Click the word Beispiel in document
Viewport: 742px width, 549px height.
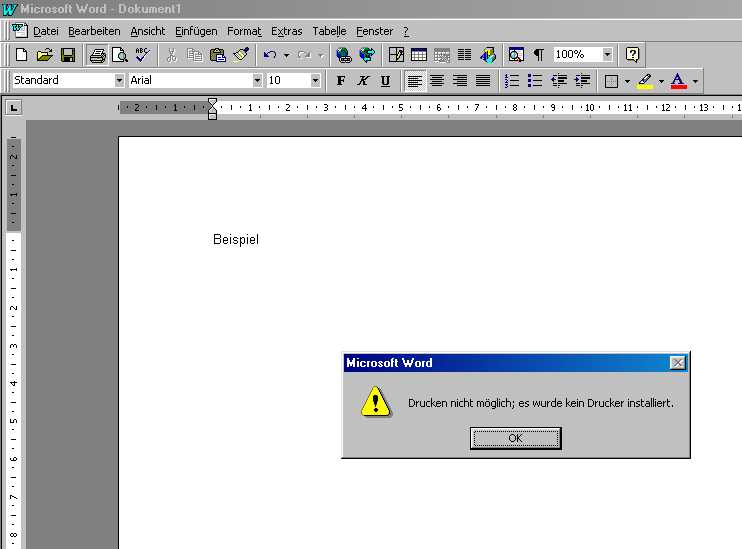236,239
